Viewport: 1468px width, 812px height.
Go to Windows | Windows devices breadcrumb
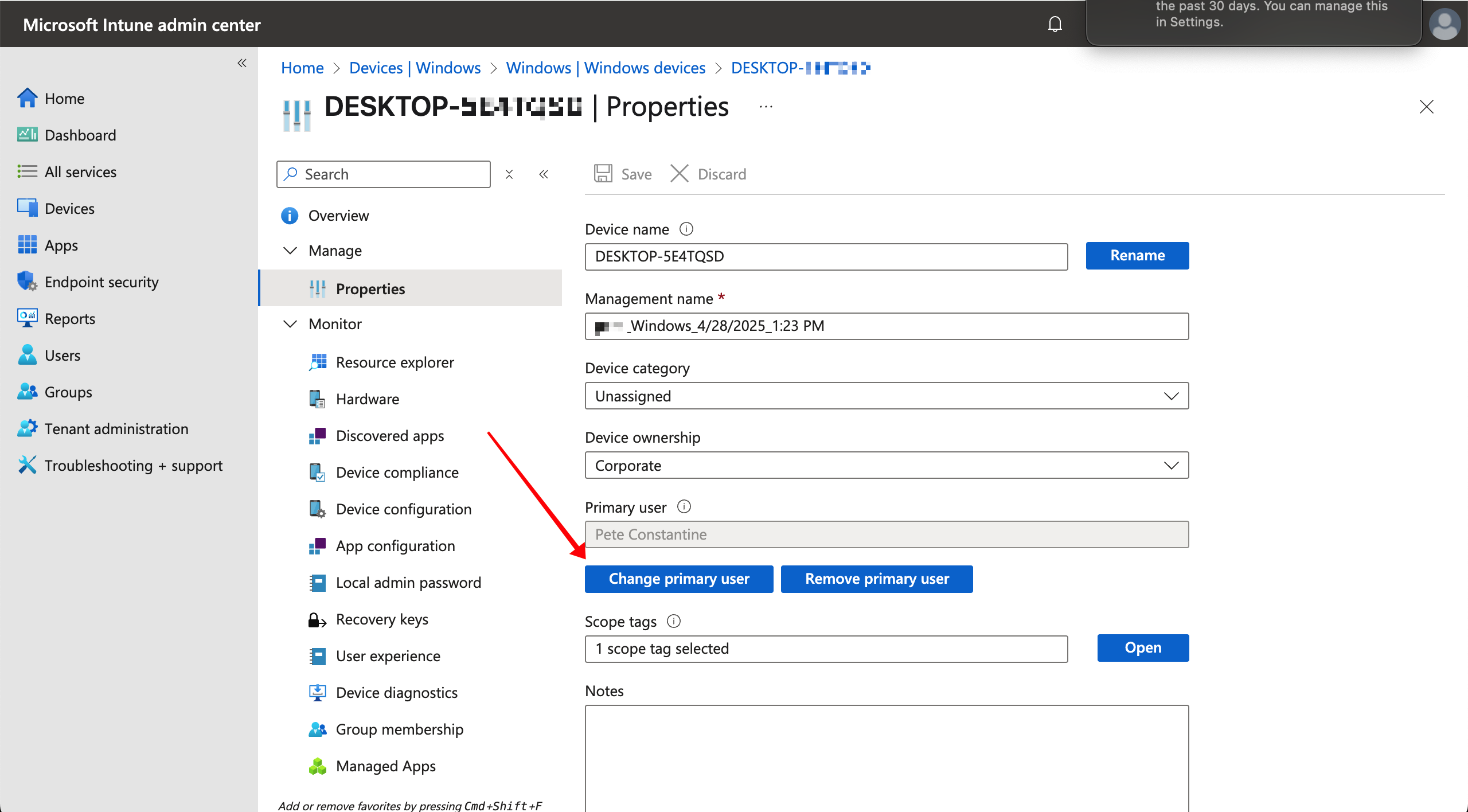(x=606, y=68)
